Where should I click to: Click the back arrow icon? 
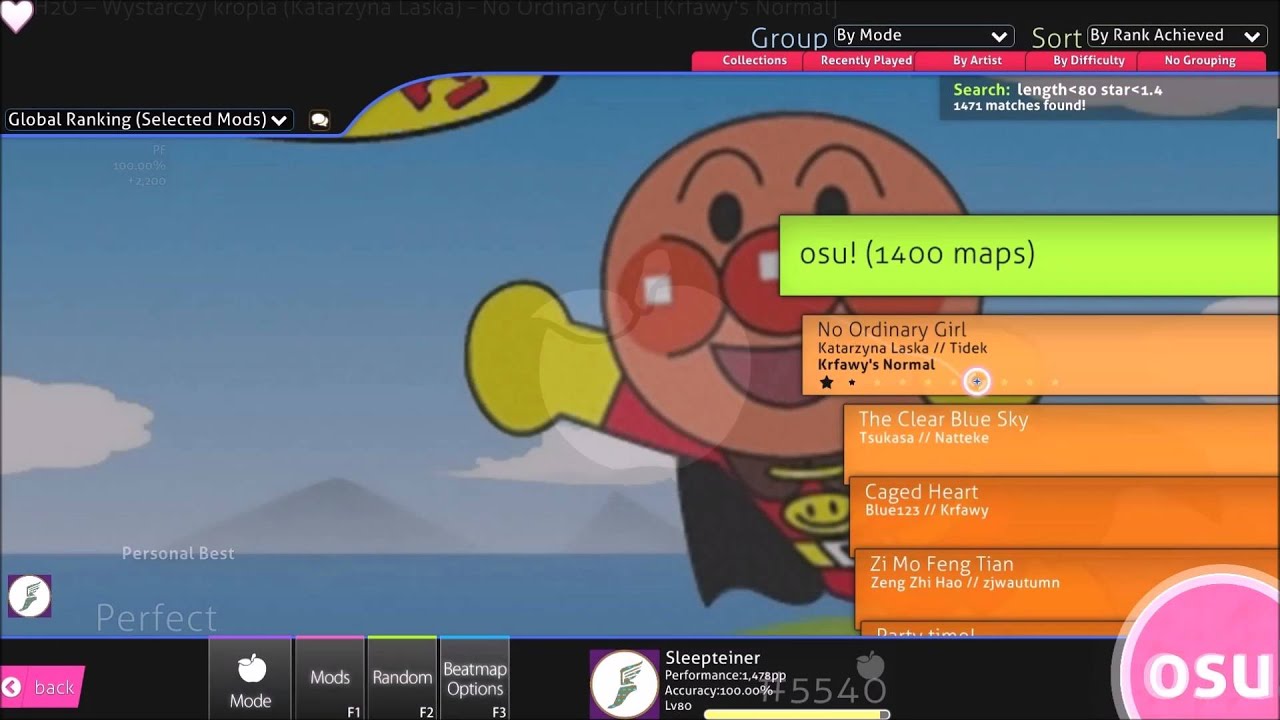point(12,687)
